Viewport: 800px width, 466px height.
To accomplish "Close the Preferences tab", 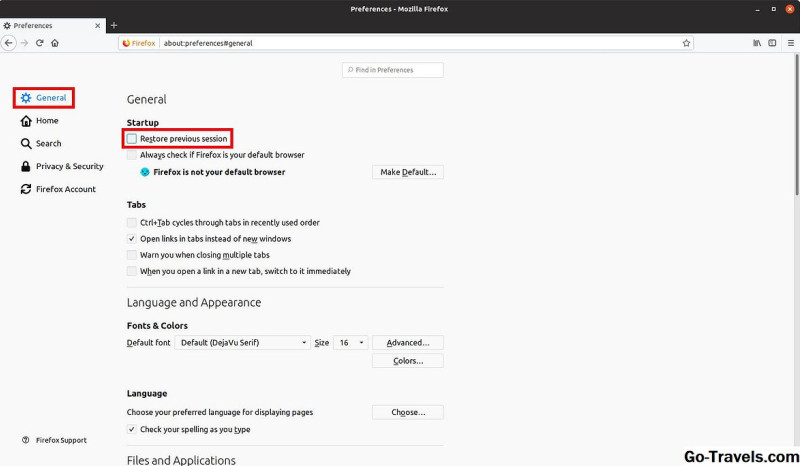I will point(97,26).
